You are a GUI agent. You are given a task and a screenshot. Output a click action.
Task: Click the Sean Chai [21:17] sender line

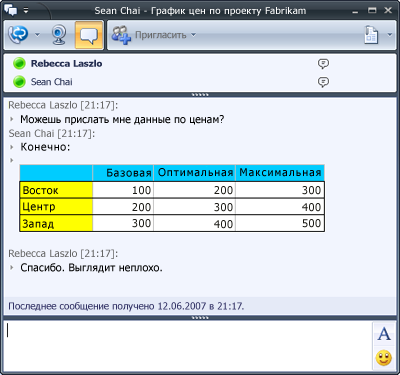[x=52, y=133]
